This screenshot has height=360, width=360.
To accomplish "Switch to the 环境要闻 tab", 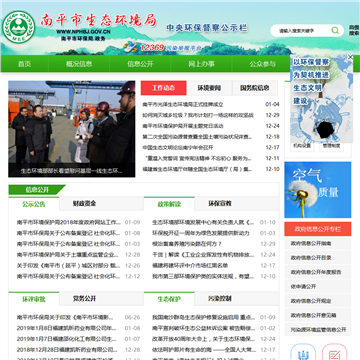I will (x=209, y=88).
